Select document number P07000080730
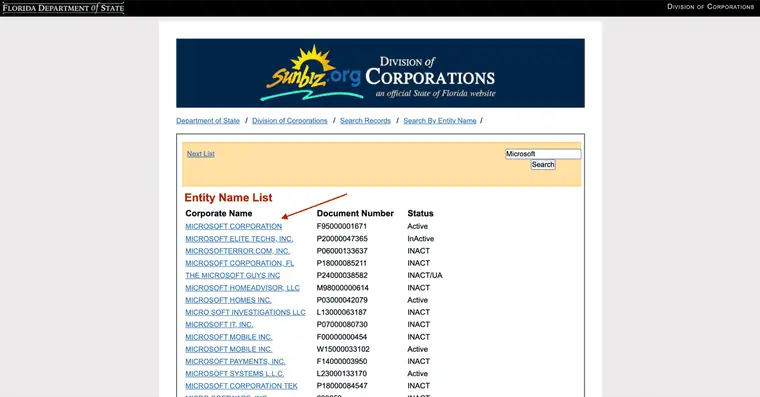This screenshot has height=397, width=760. [342, 324]
